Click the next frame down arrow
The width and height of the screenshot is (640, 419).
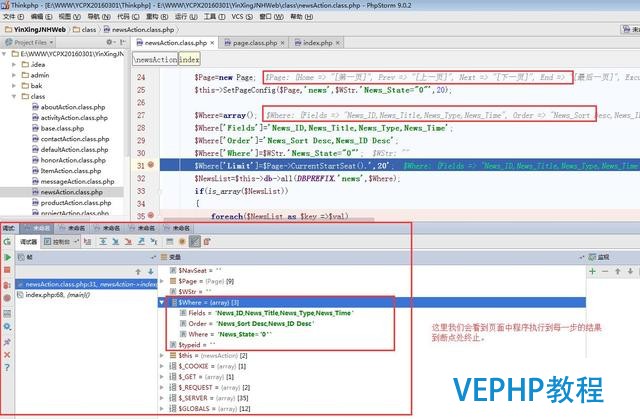point(151,271)
